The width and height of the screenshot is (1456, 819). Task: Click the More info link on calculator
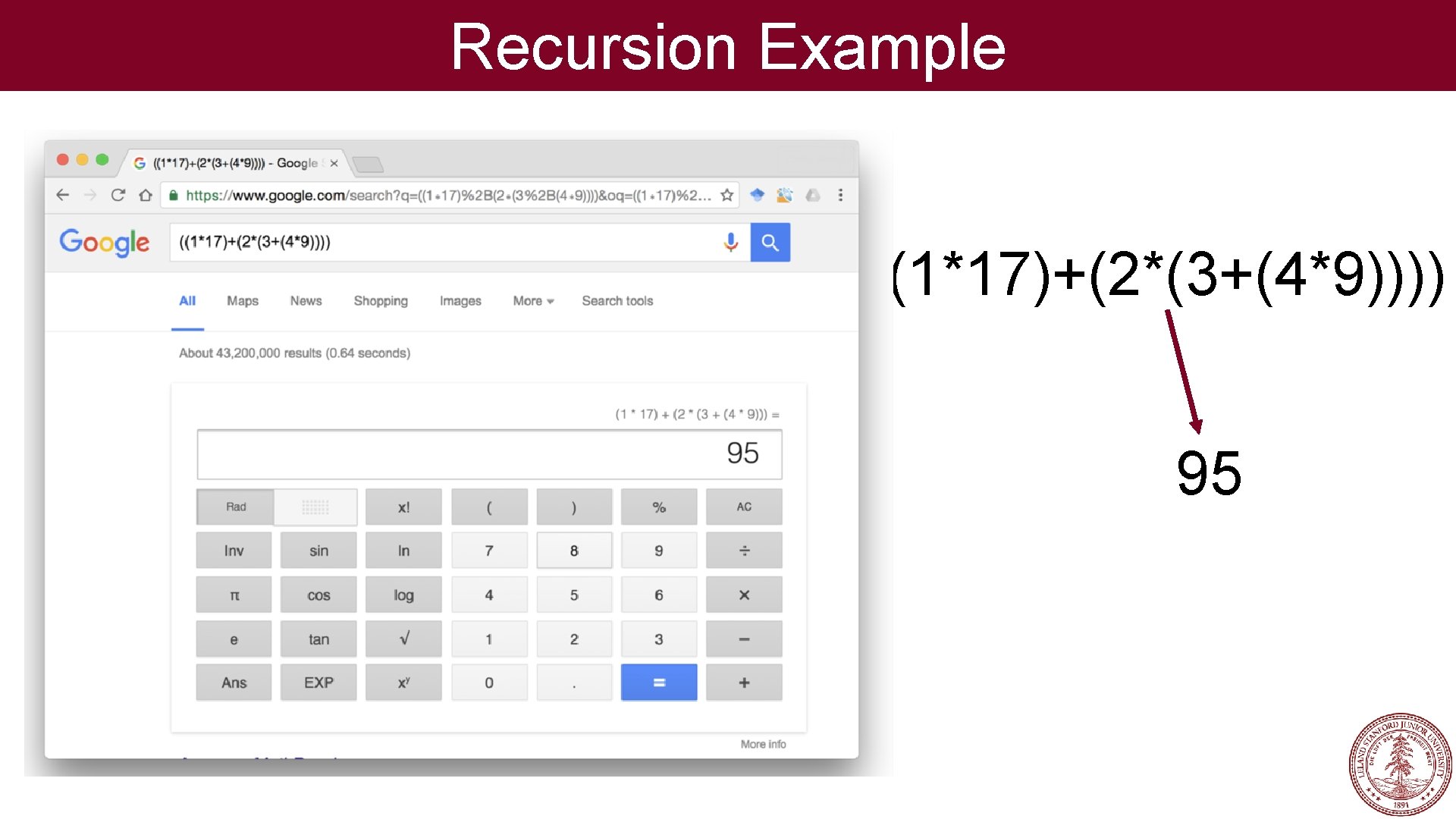point(762,744)
